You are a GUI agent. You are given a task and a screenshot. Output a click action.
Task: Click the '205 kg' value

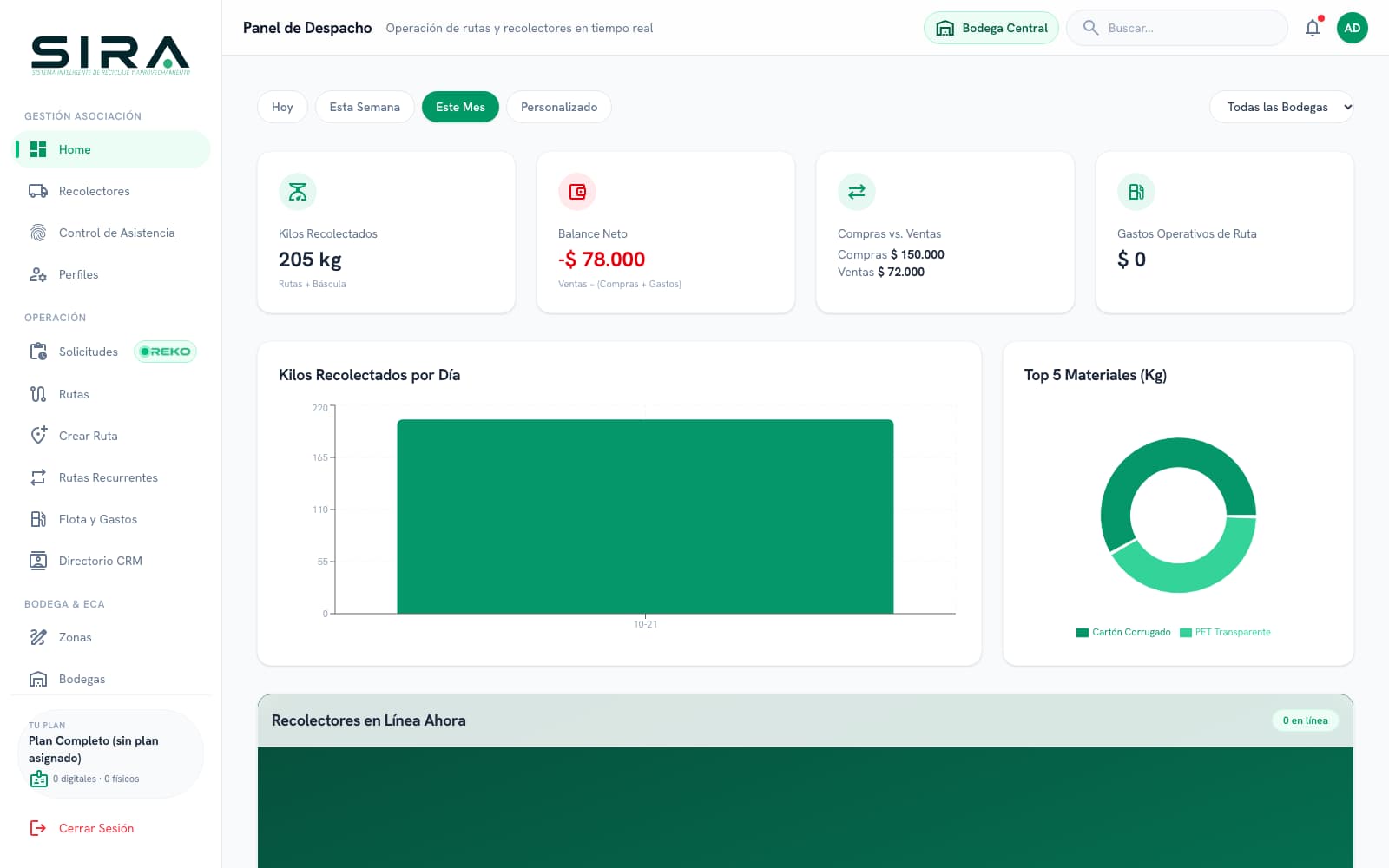pos(310,260)
